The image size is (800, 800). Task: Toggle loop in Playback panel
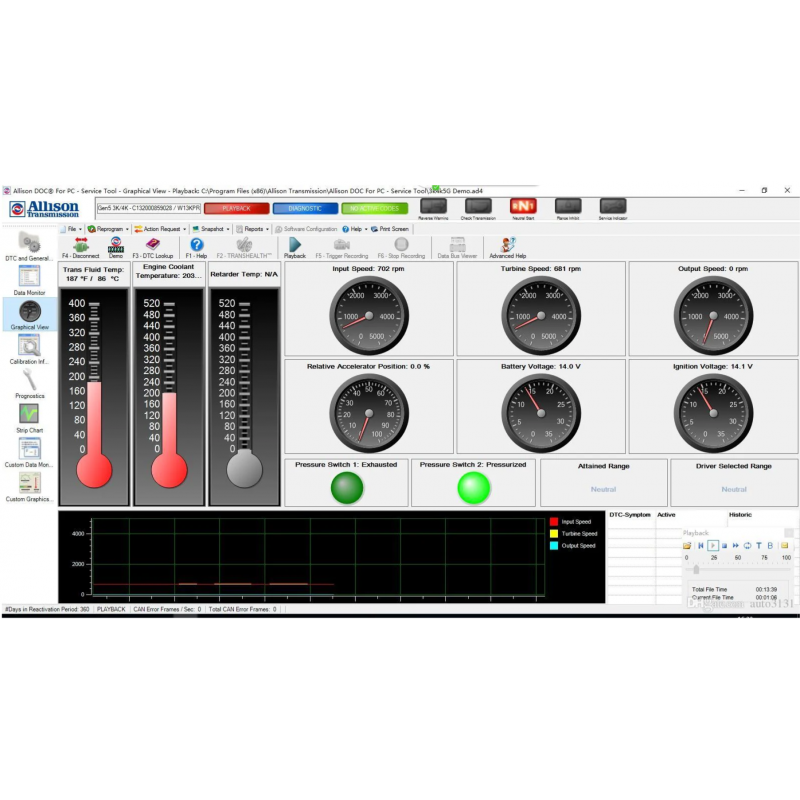pyautogui.click(x=746, y=545)
